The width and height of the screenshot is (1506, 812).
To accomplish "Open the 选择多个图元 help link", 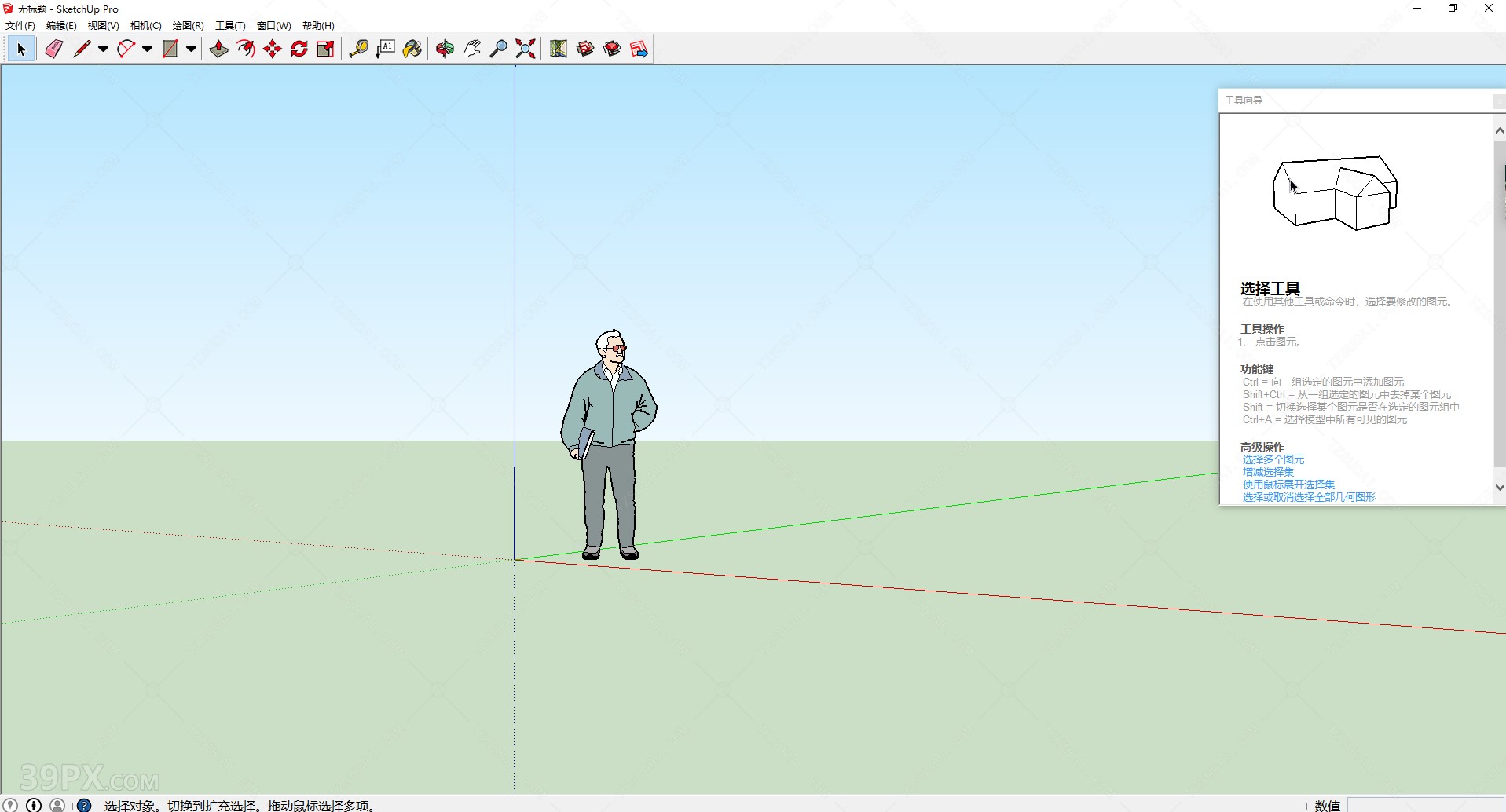I will tap(1273, 459).
